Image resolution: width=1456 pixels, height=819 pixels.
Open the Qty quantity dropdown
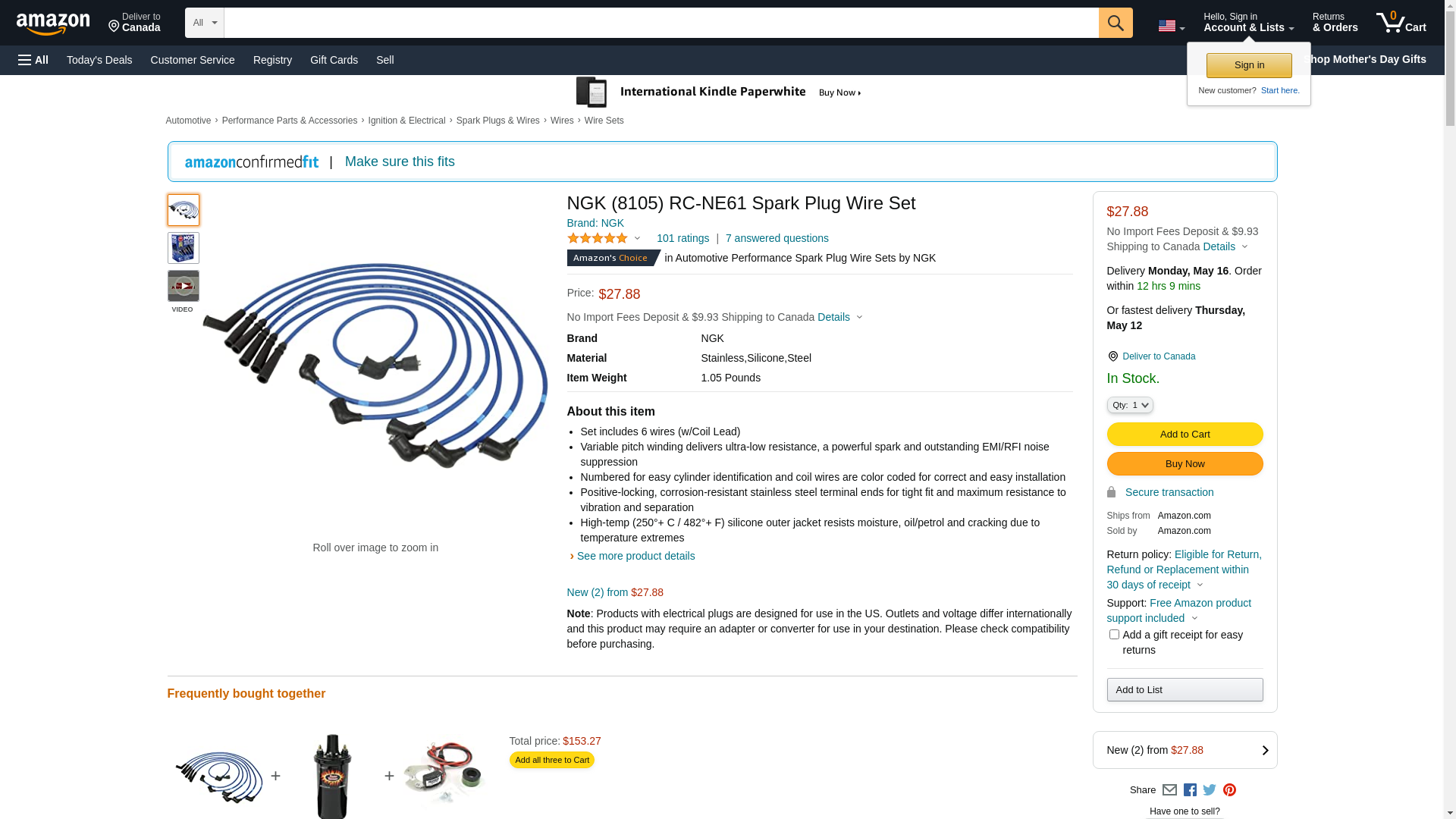(1130, 405)
